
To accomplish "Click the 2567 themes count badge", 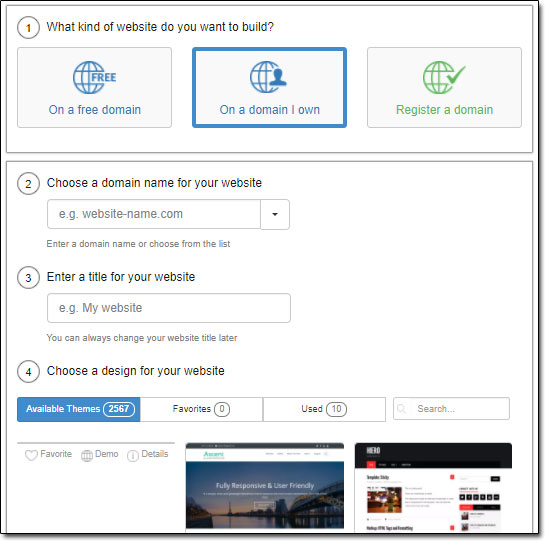I will pos(119,409).
